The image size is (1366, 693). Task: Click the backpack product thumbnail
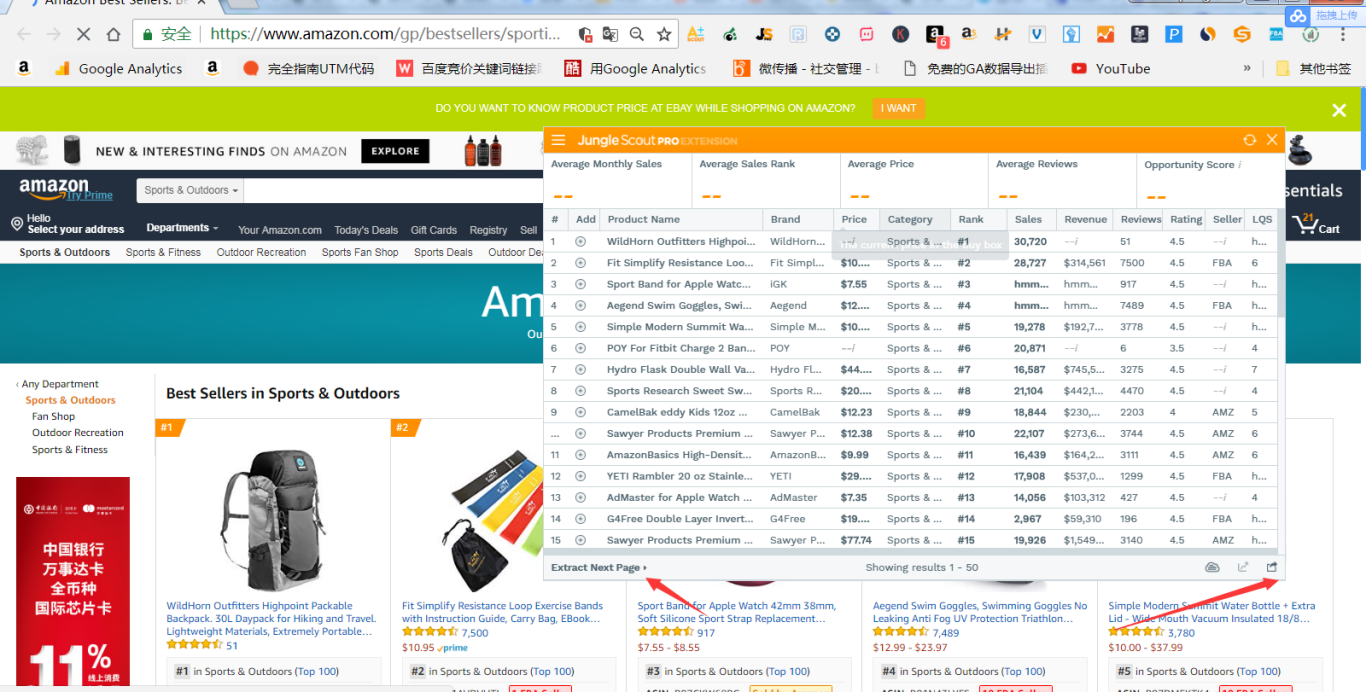272,518
